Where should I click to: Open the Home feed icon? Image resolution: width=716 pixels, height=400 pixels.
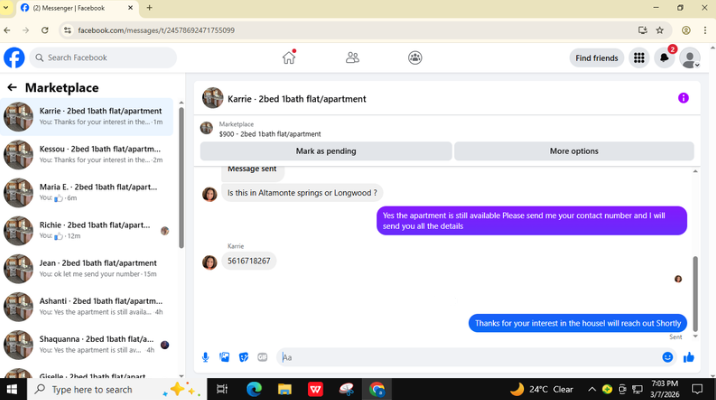(x=289, y=58)
